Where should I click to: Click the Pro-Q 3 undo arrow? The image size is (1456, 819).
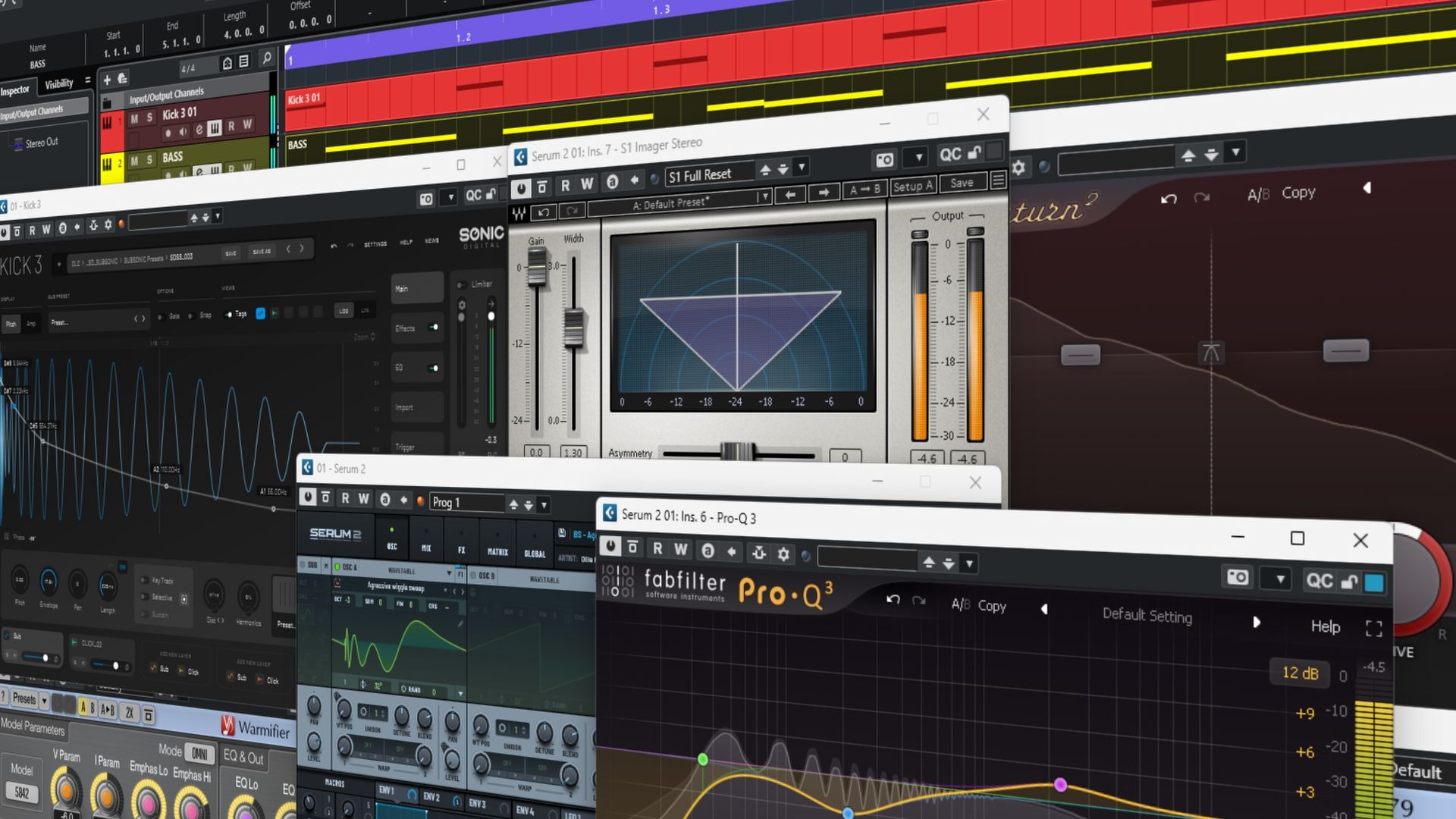(x=893, y=599)
